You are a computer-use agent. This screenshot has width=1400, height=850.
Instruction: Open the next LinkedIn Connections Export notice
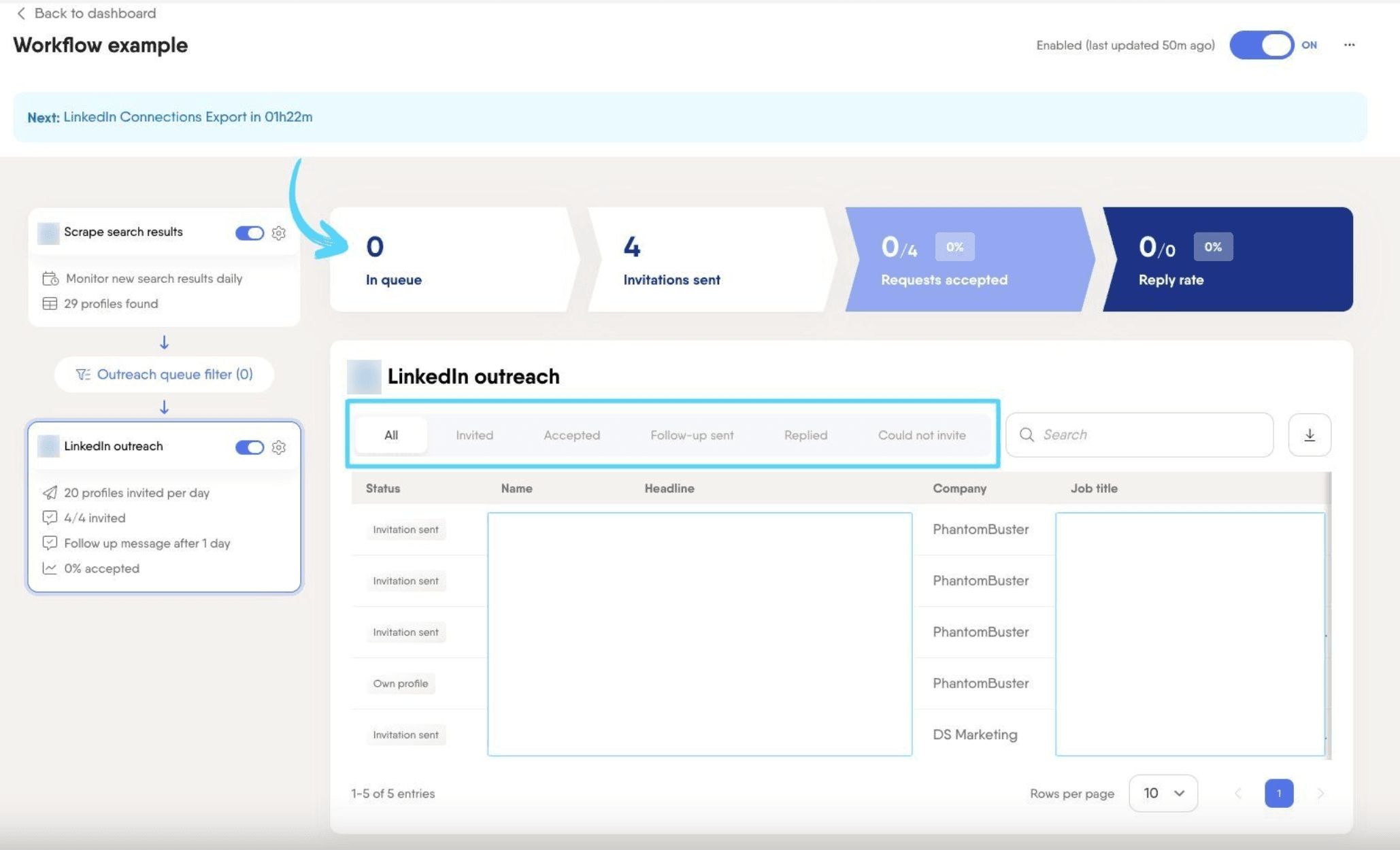(x=689, y=117)
